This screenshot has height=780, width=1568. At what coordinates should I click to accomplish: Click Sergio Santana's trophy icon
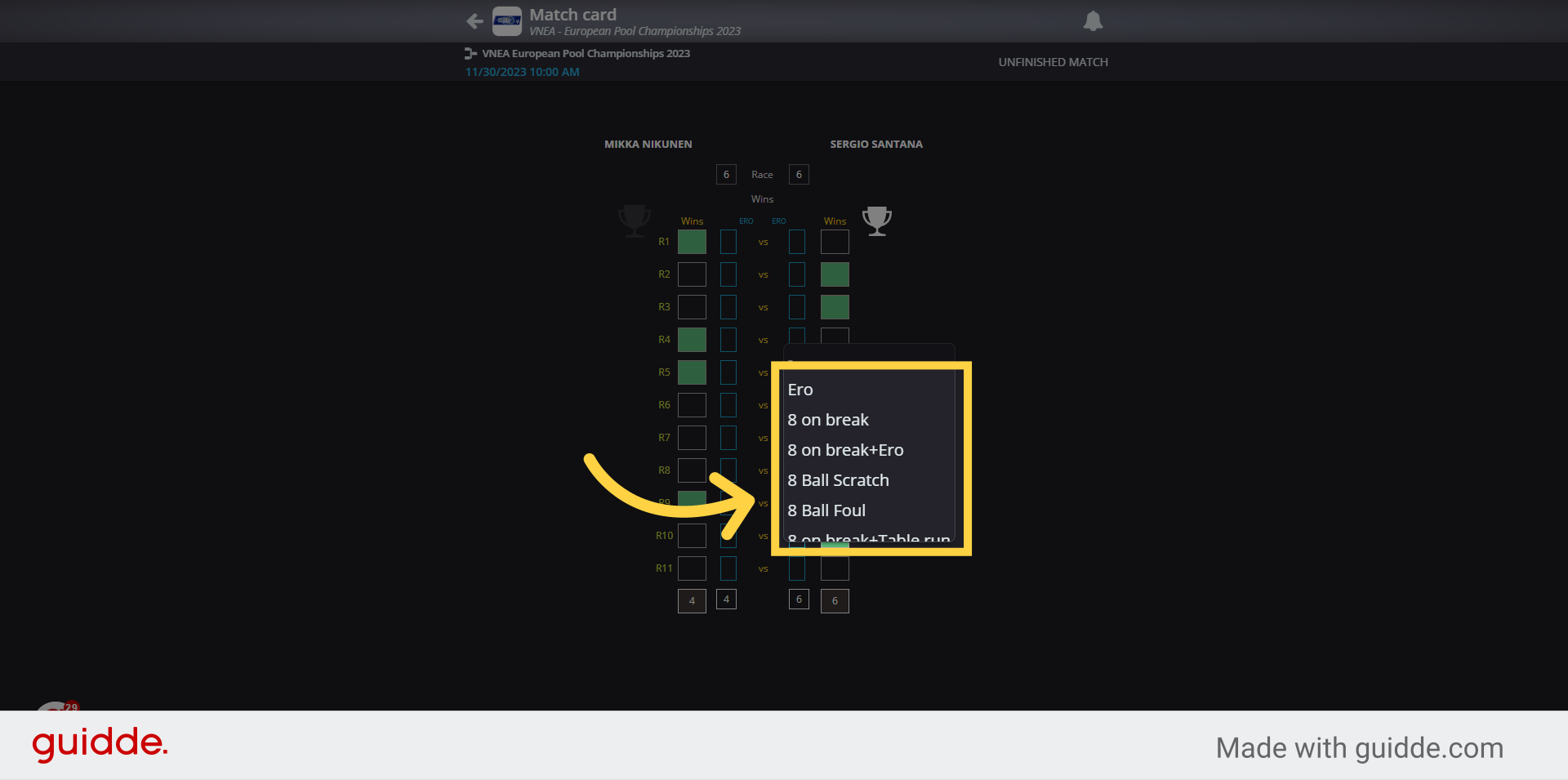877,221
